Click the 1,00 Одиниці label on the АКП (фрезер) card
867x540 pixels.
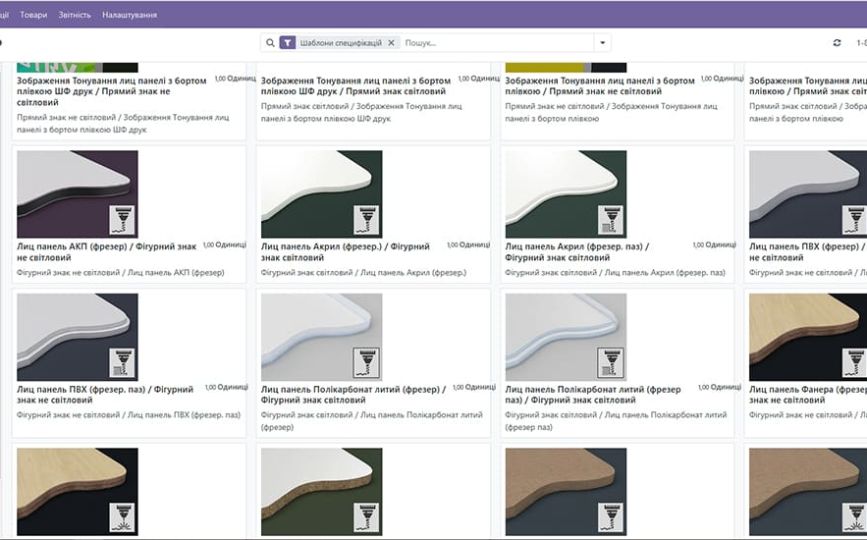tap(224, 245)
